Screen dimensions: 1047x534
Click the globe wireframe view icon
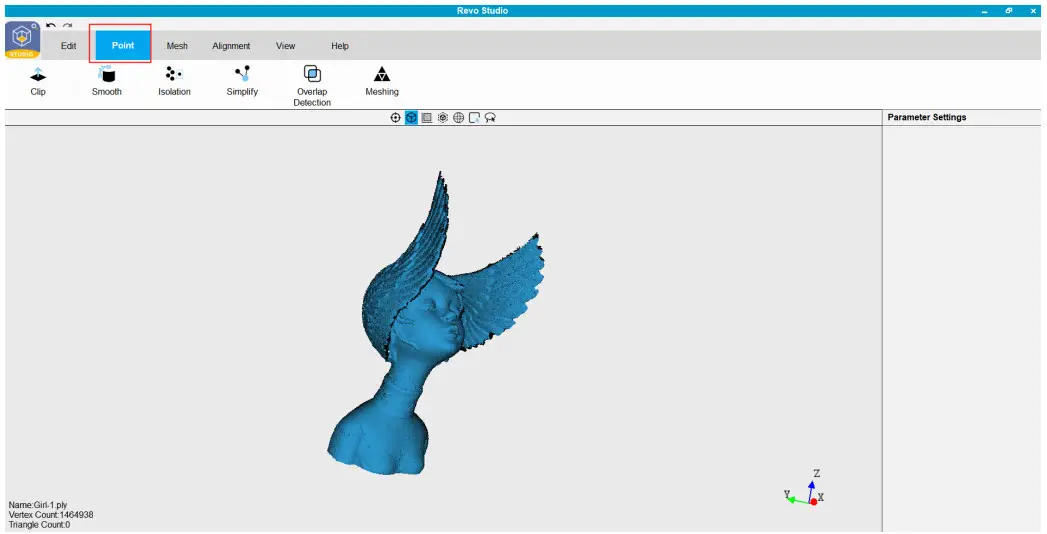pyautogui.click(x=458, y=117)
